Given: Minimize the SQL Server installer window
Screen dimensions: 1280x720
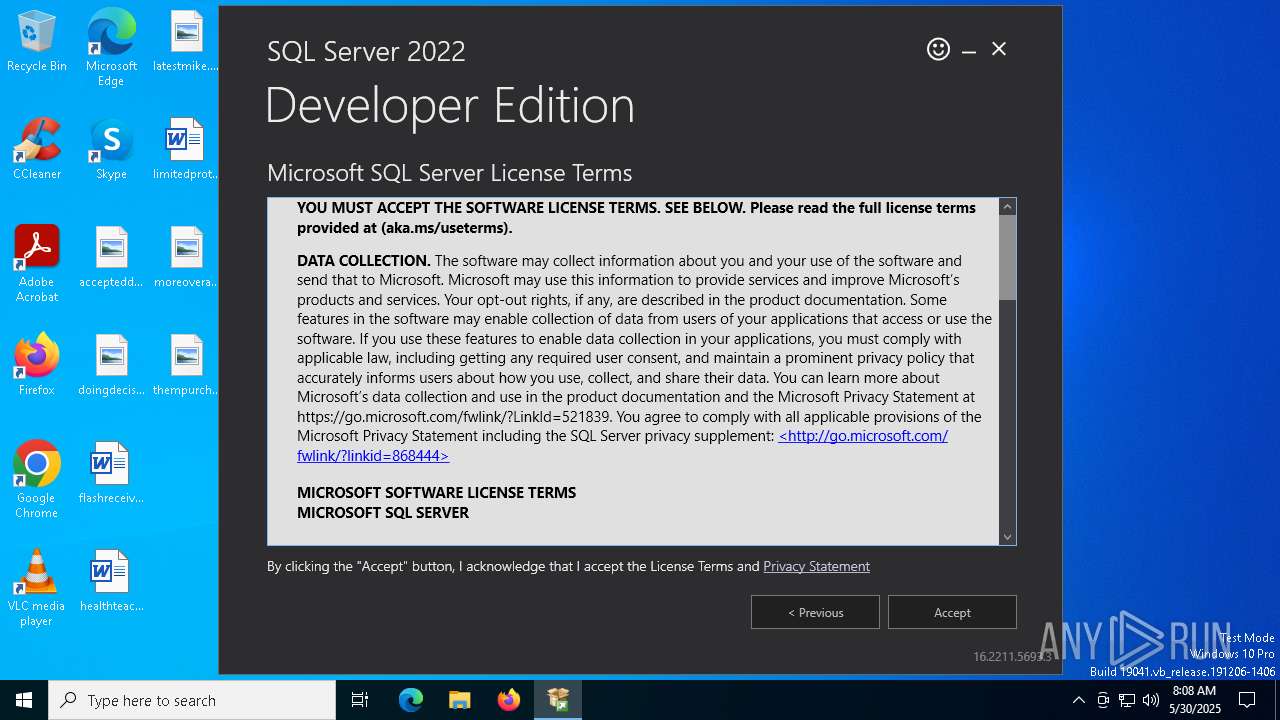Looking at the screenshot, I should tap(969, 50).
